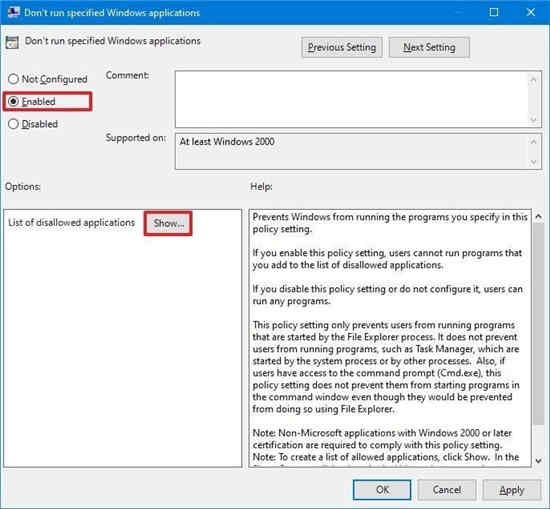
Task: Click the policy setting icon beside heading
Action: click(x=12, y=42)
